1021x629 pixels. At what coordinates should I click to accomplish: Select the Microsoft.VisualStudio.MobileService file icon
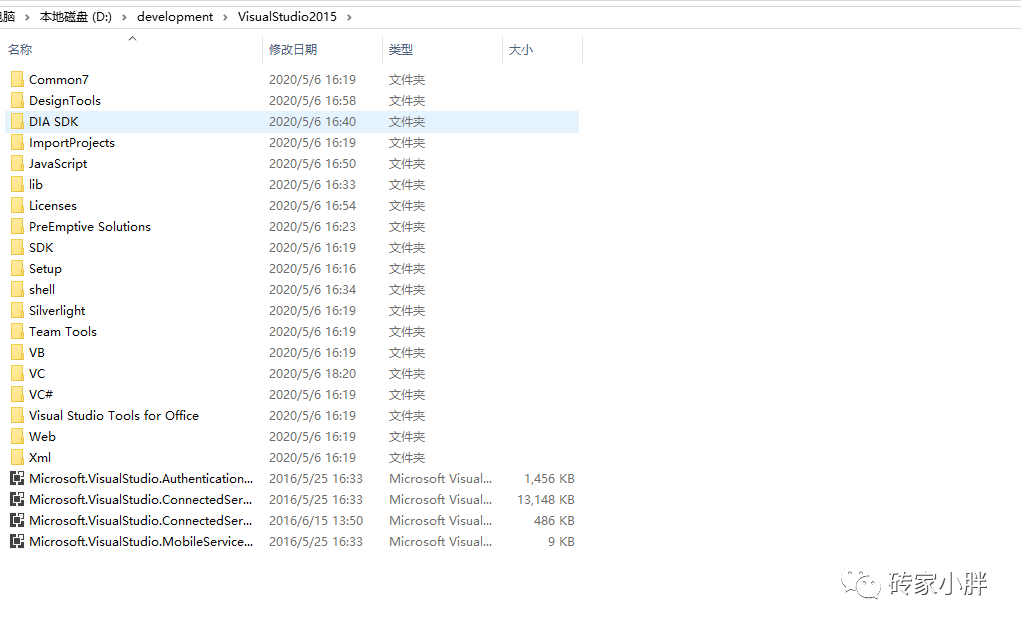[17, 541]
